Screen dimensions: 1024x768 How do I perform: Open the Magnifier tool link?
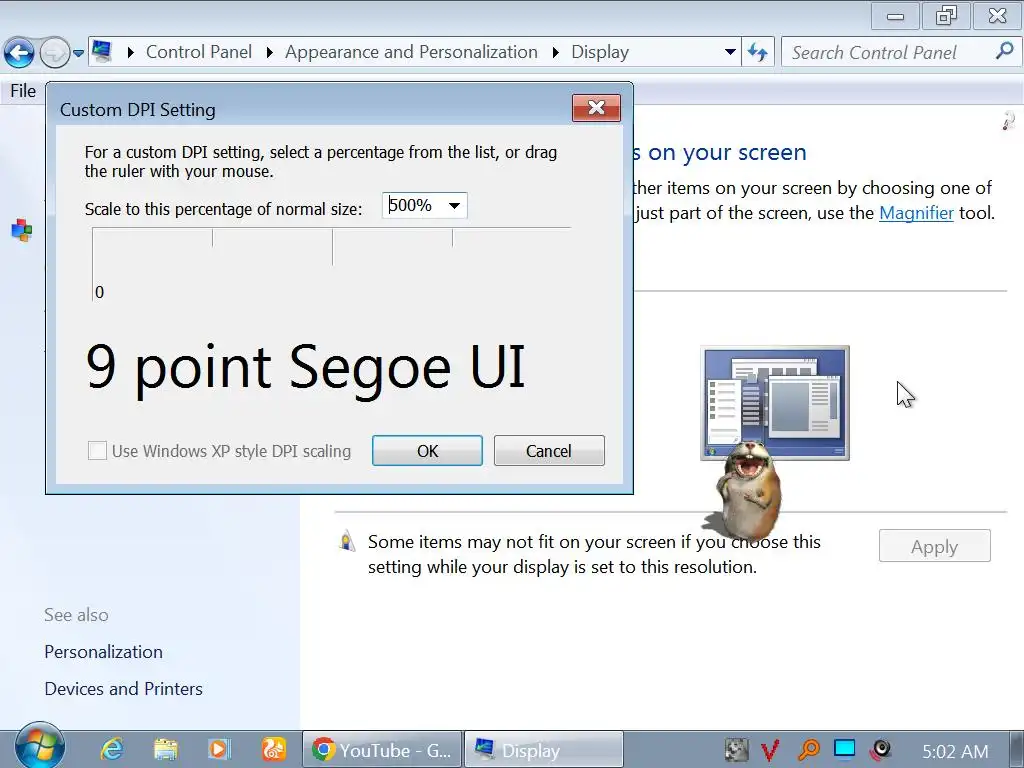click(x=916, y=213)
